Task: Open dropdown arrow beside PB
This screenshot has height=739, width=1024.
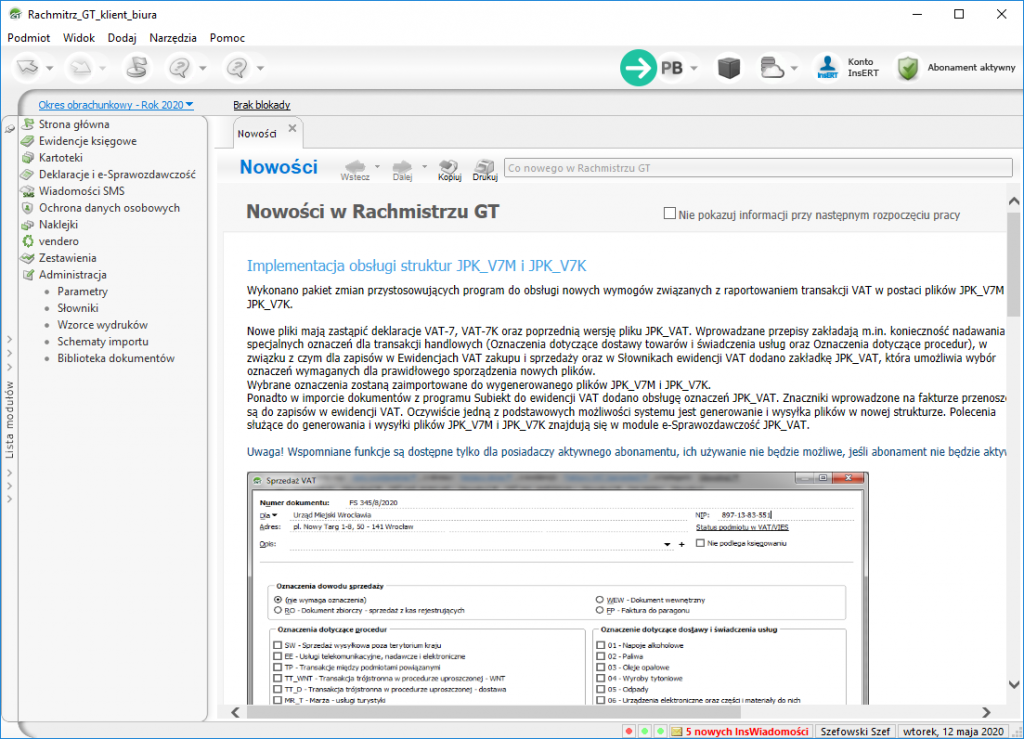Action: point(694,68)
